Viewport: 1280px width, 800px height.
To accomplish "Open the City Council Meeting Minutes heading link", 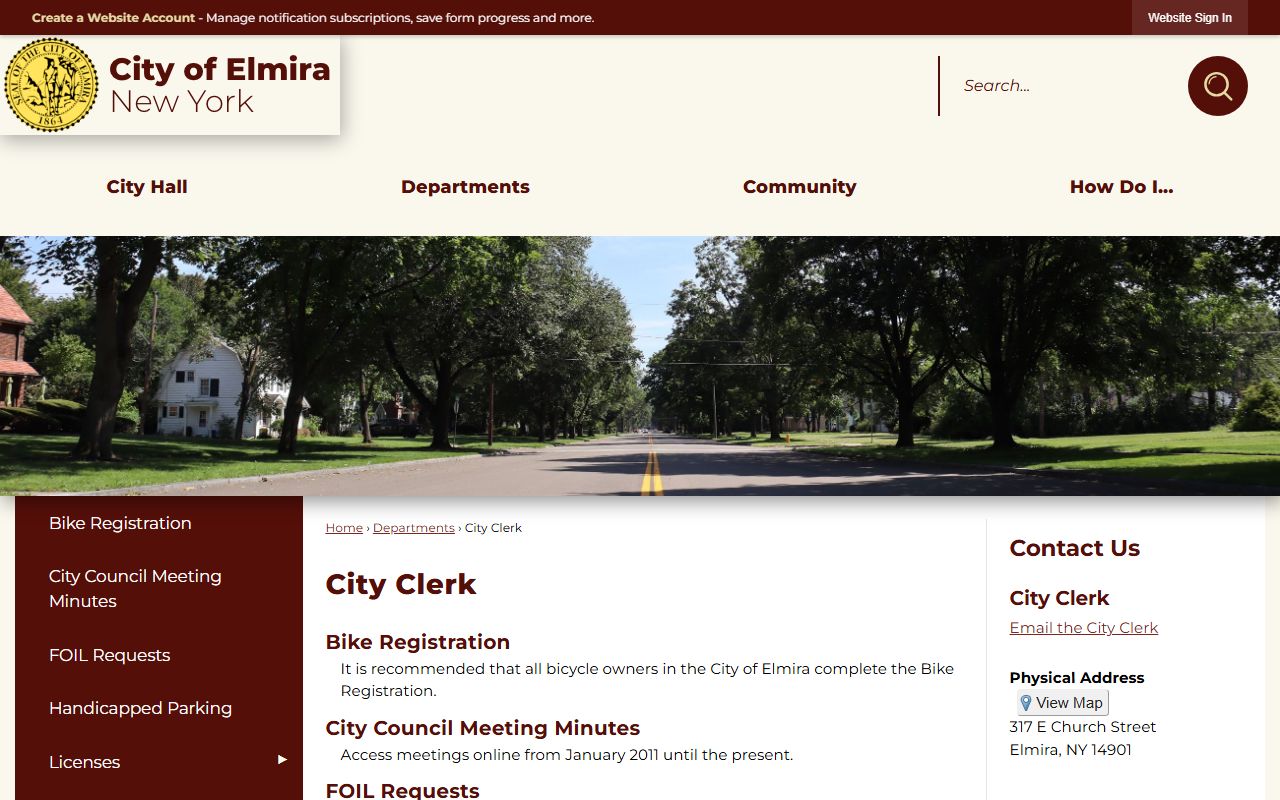I will [x=482, y=728].
